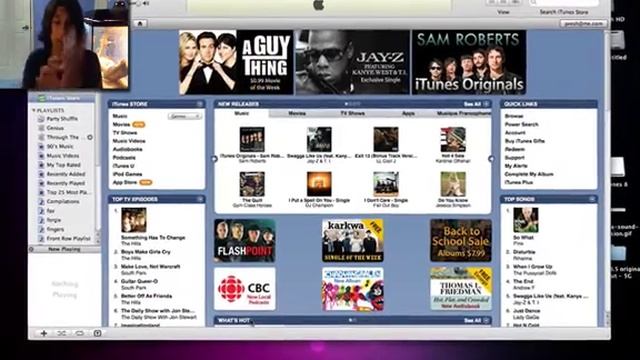Click the Now Playing panel header
640x360 pixels.
point(64,249)
